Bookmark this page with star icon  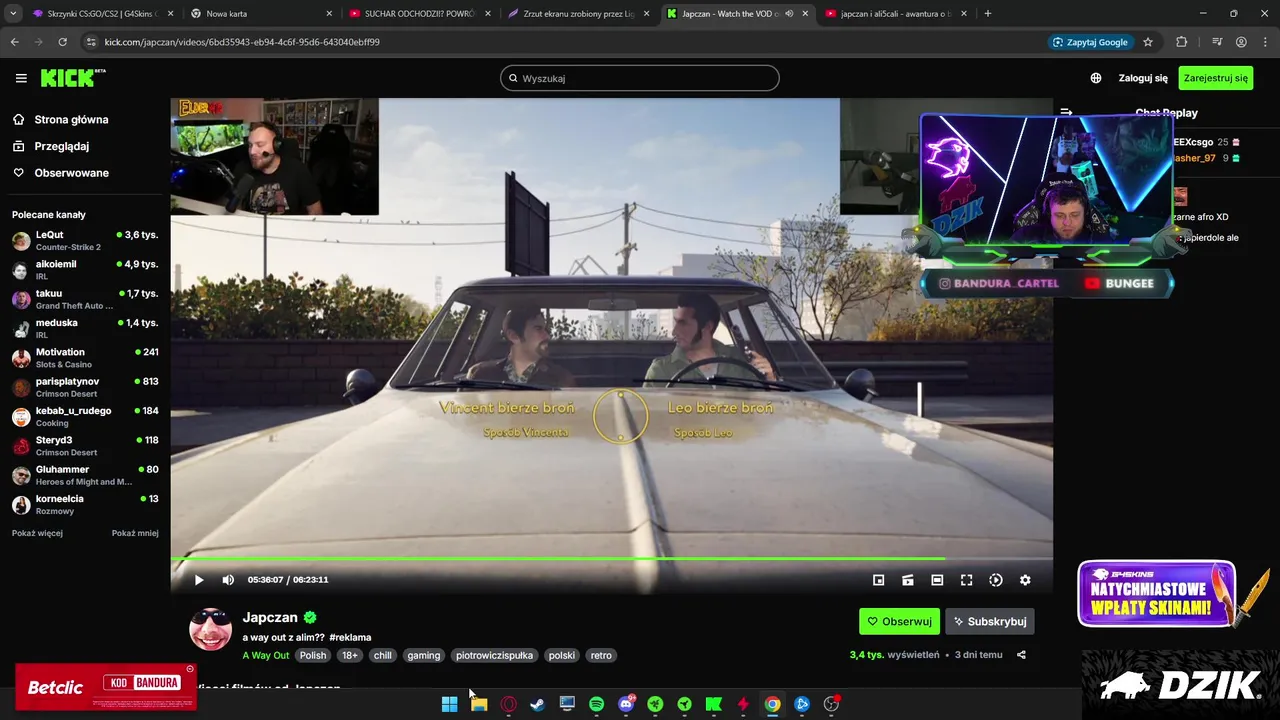[1148, 42]
